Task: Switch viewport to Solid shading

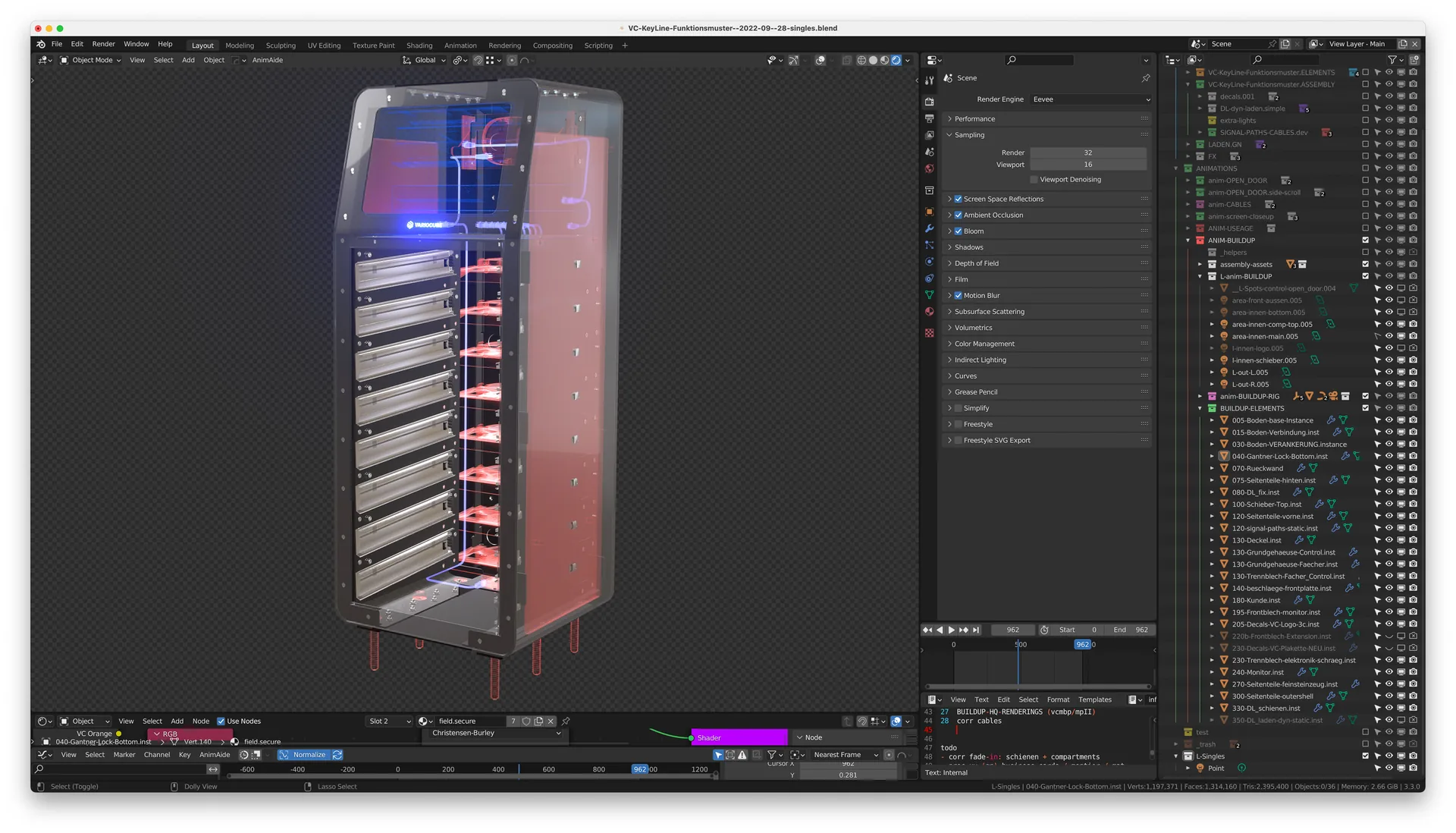Action: [x=873, y=60]
